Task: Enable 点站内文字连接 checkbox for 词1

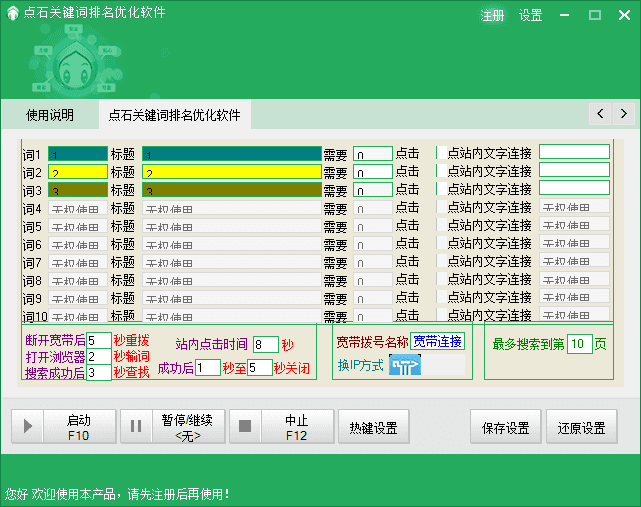Action: pos(440,153)
